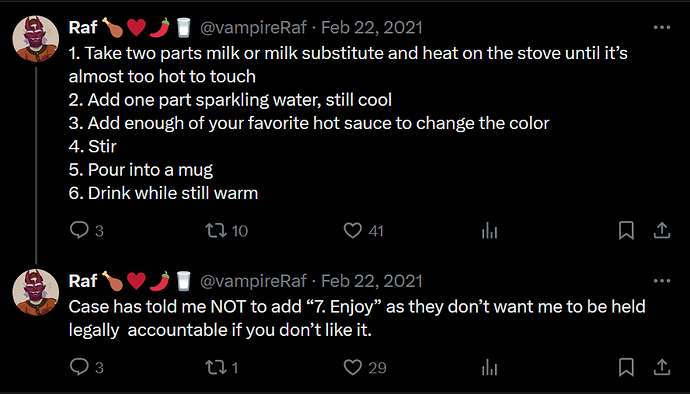
Task: Open the more options menu on first tweet
Action: click(x=662, y=27)
